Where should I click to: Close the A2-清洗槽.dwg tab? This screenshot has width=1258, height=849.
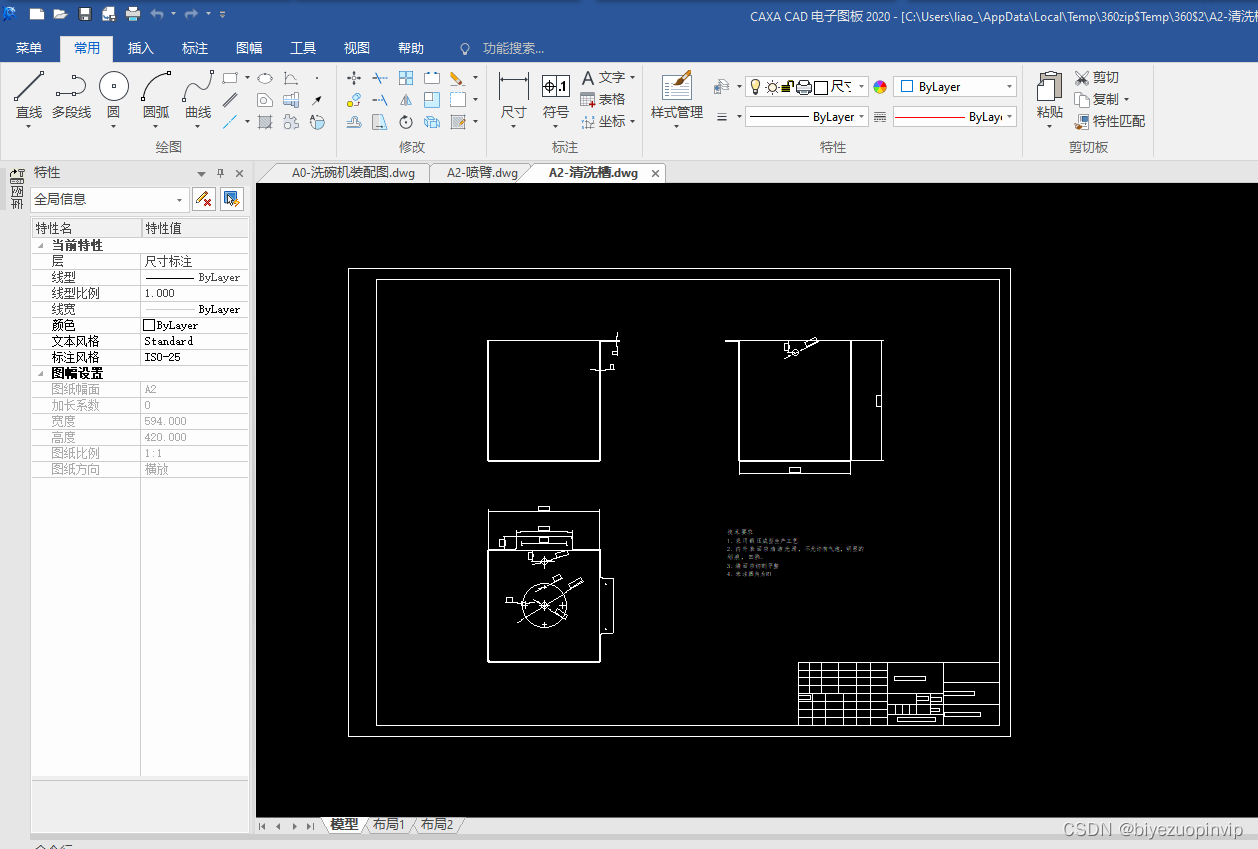pyautogui.click(x=656, y=173)
